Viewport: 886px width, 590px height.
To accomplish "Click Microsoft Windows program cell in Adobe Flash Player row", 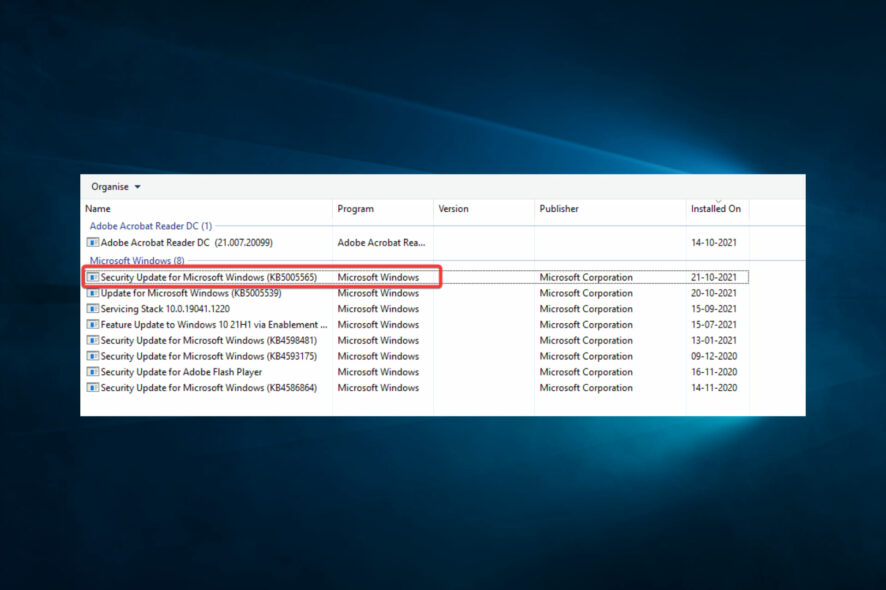I will (x=378, y=372).
